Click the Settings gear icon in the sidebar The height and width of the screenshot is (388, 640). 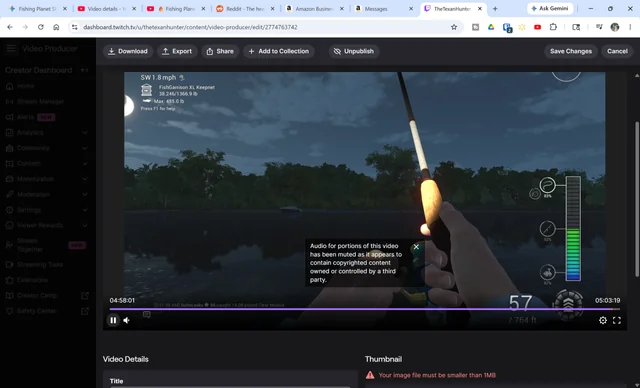9,210
